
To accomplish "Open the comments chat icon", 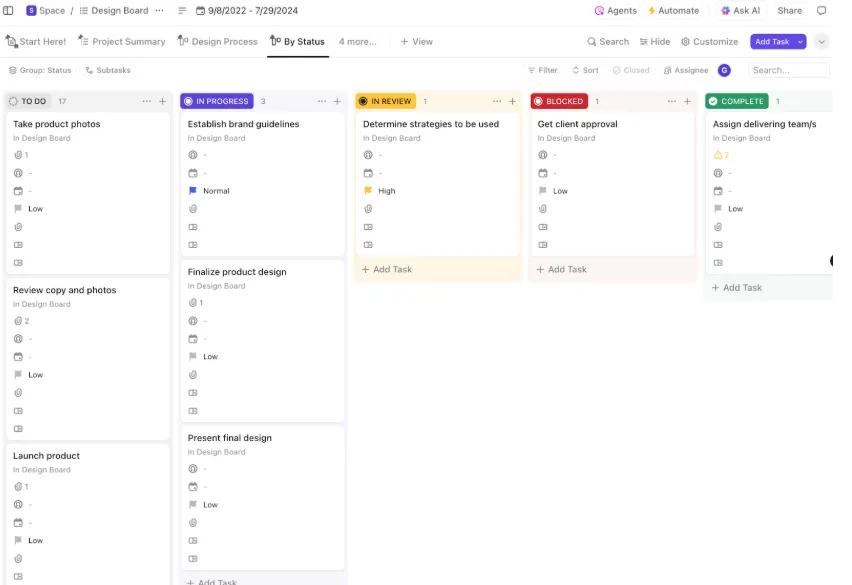I will [822, 10].
